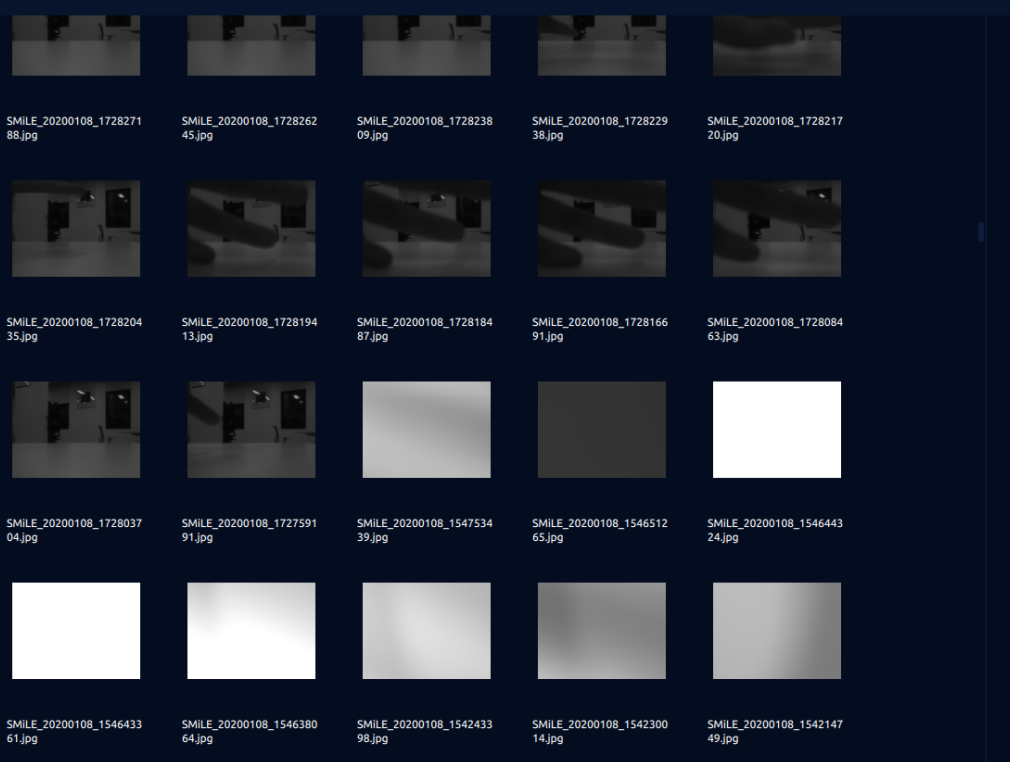Click the filename label SMiLE_20200108_154214749.jpg
Screen dimensions: 1010x762
(x=774, y=732)
